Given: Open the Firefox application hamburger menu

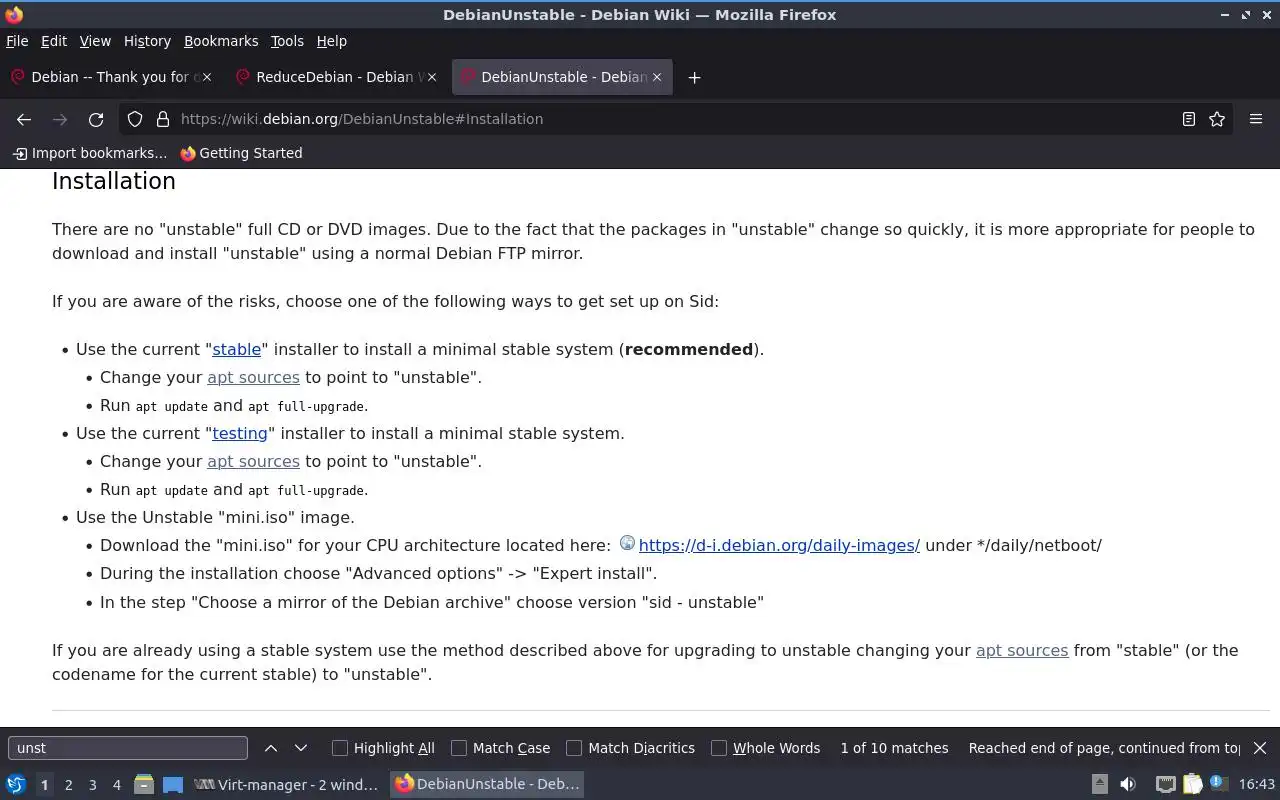Looking at the screenshot, I should point(1256,119).
